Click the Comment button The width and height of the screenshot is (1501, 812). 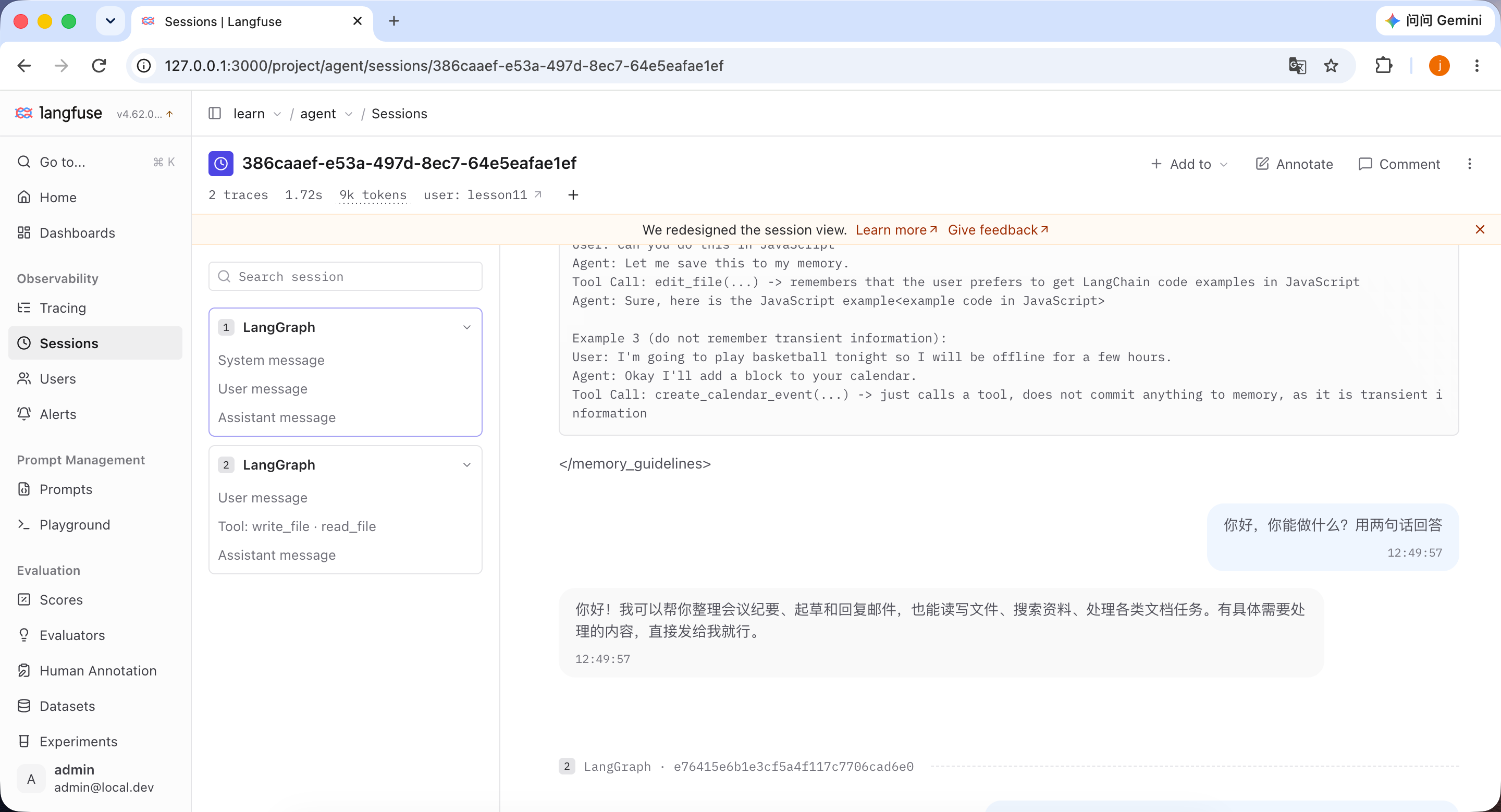[x=1398, y=164]
